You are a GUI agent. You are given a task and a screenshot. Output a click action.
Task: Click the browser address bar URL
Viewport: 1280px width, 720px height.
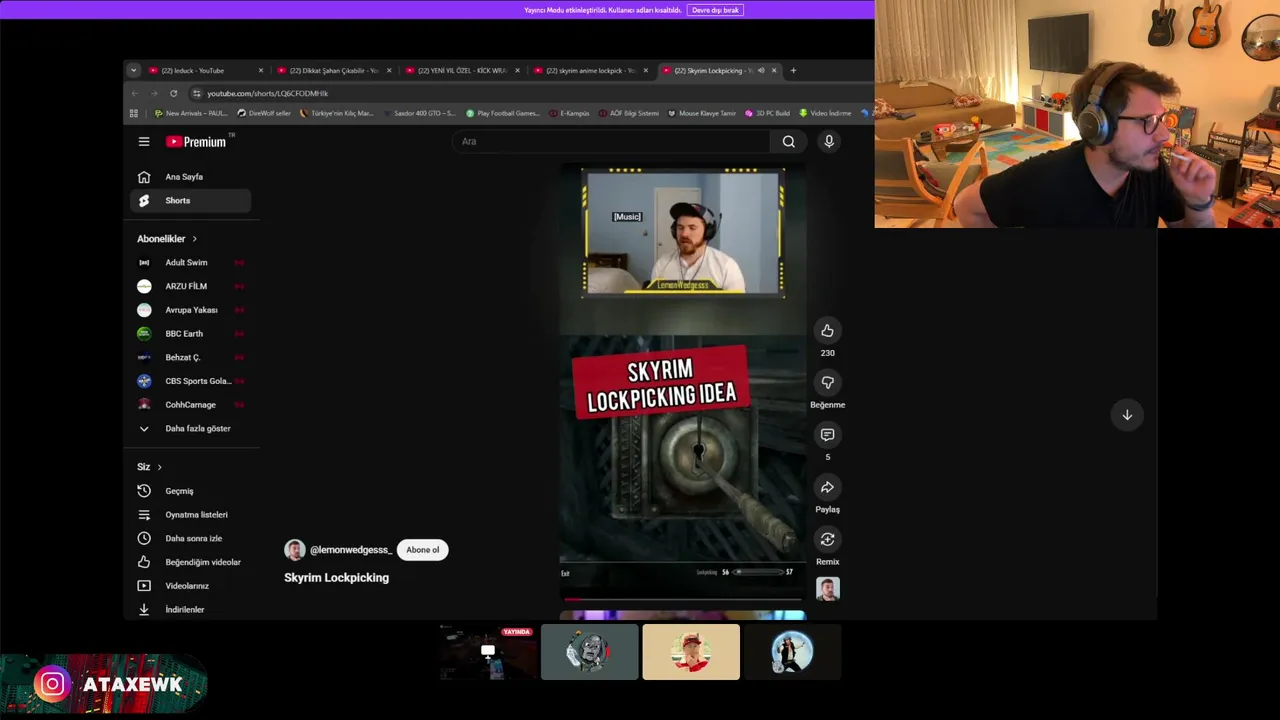pyautogui.click(x=267, y=93)
